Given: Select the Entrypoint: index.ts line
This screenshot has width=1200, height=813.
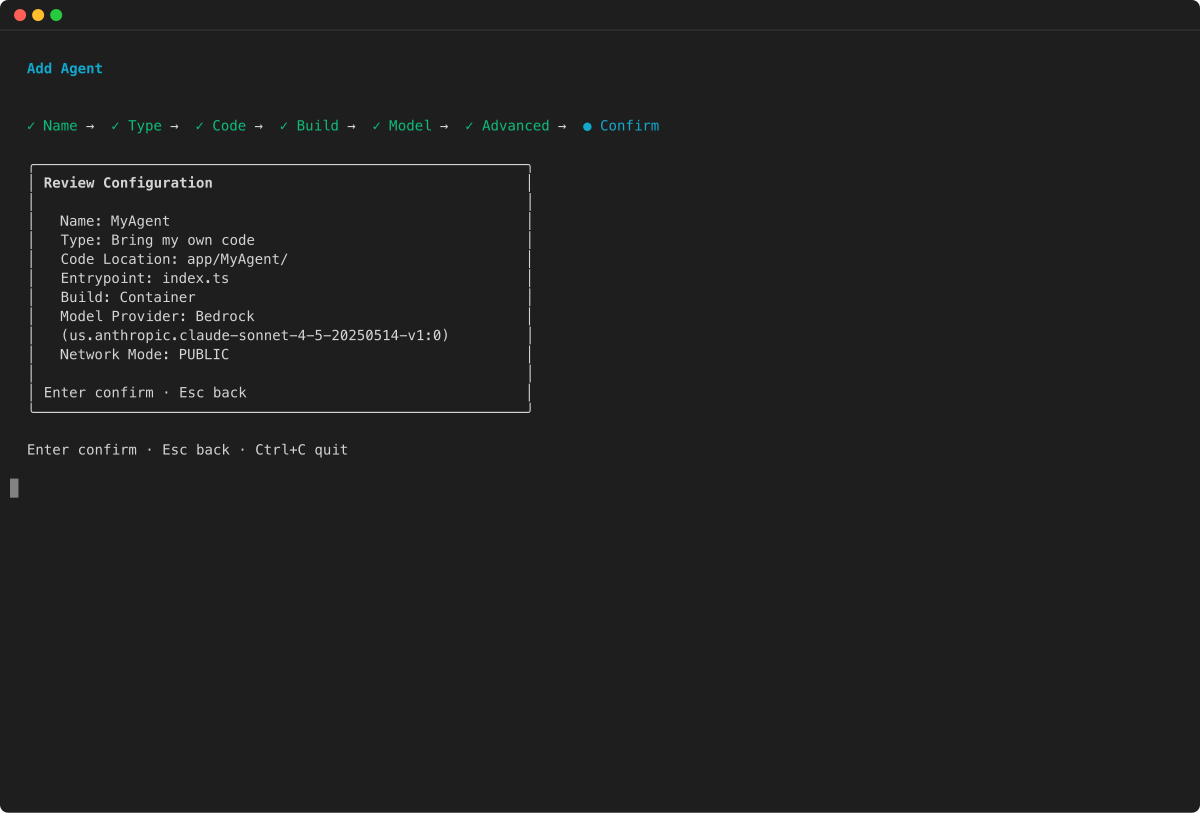Looking at the screenshot, I should [144, 278].
